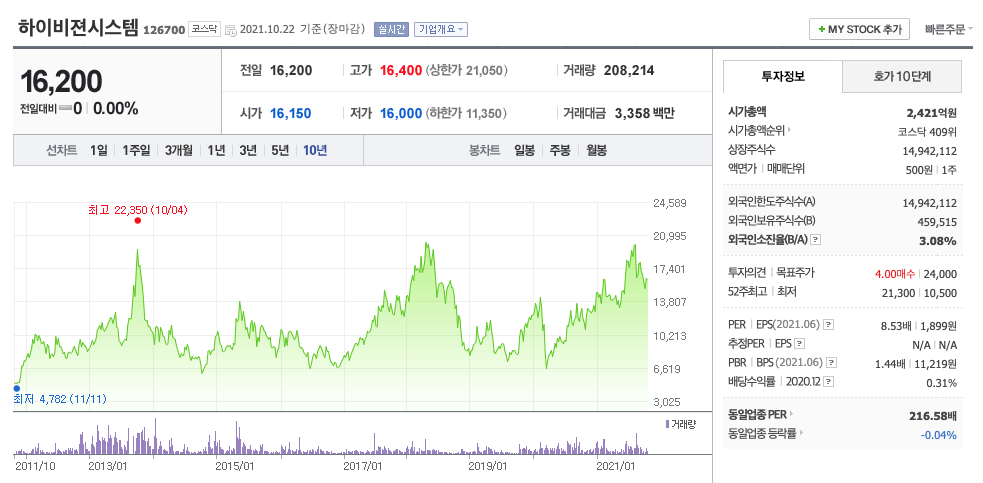Show the 1일 line chart

[98, 151]
